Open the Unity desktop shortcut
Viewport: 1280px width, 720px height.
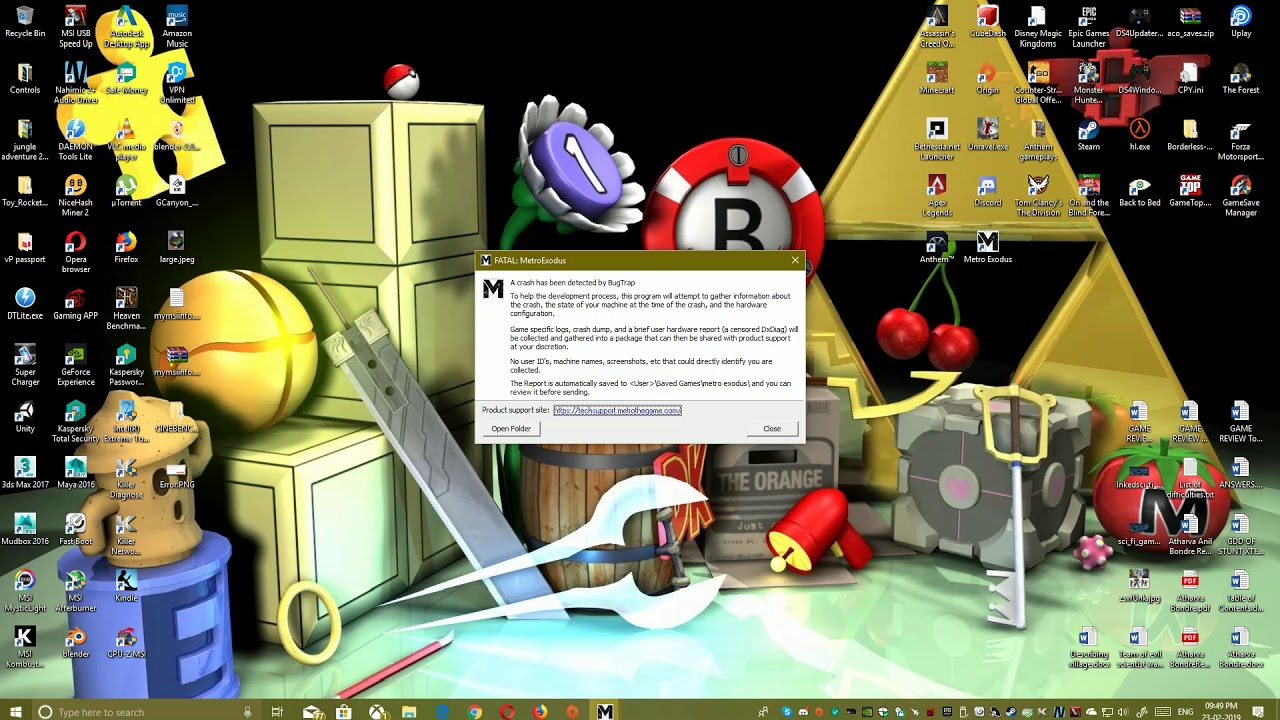(25, 416)
